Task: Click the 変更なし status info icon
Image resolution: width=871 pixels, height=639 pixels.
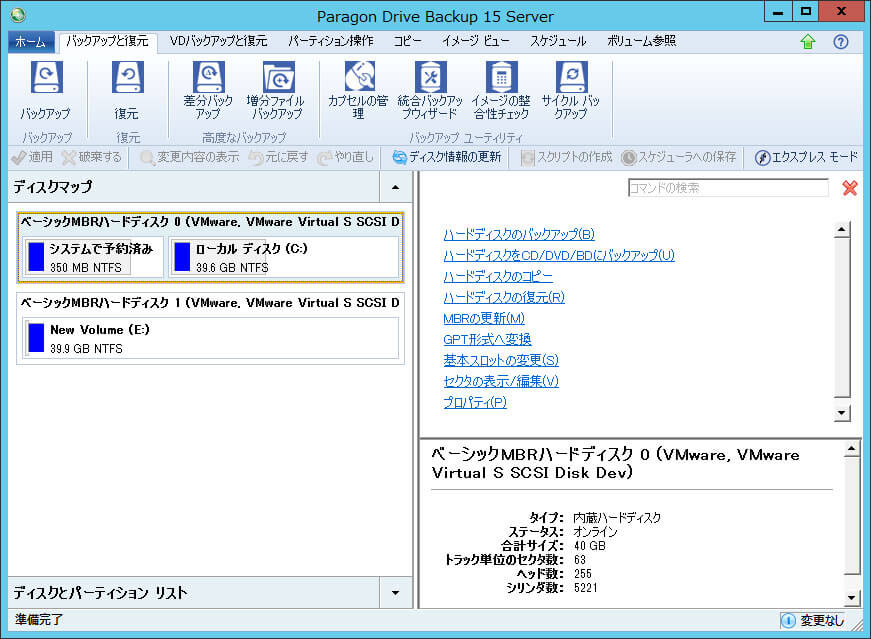Action: [x=788, y=620]
